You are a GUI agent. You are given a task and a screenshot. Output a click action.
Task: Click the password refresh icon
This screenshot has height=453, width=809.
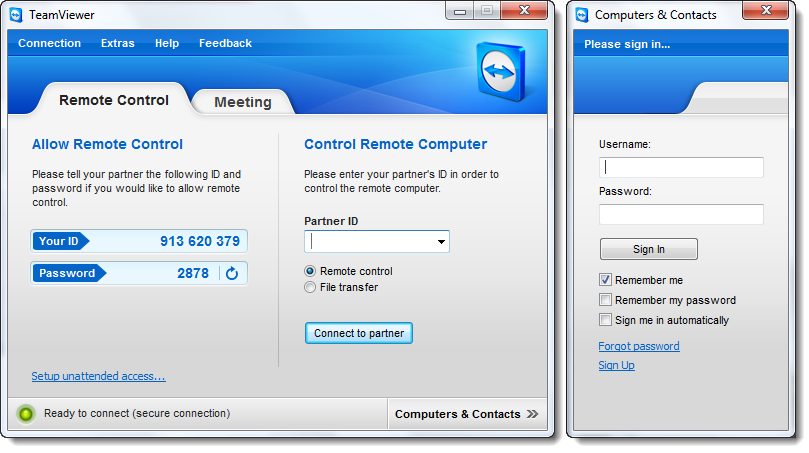click(x=232, y=273)
